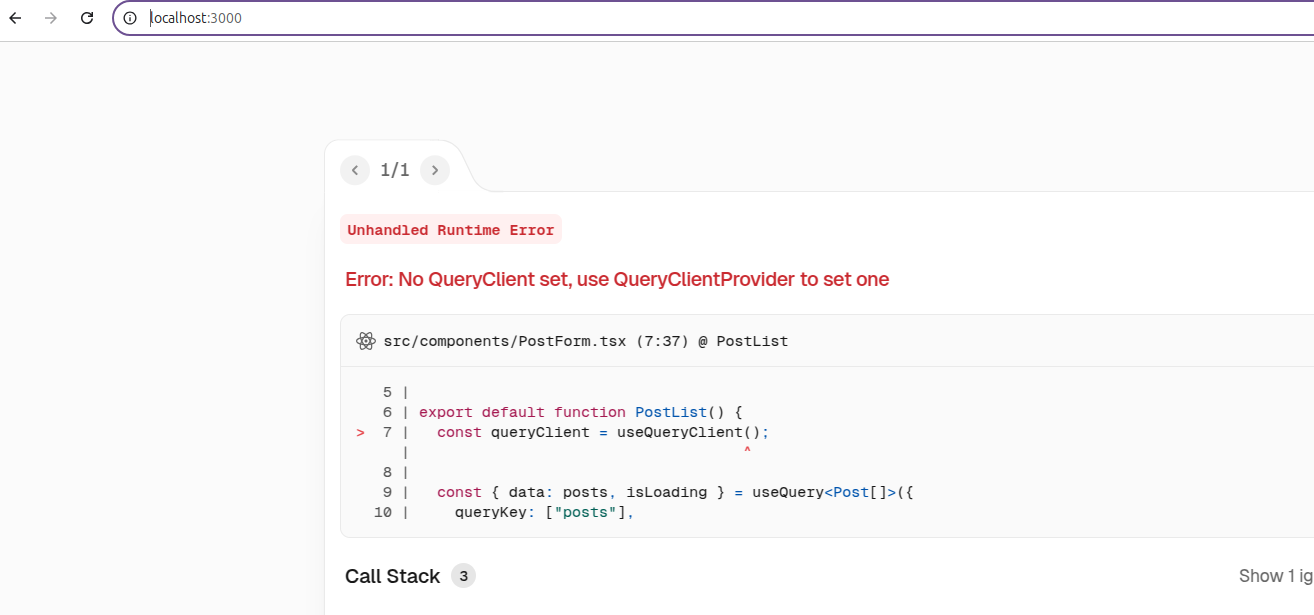This screenshot has width=1314, height=615.
Task: Open site information icon in the address bar
Action: coord(129,17)
